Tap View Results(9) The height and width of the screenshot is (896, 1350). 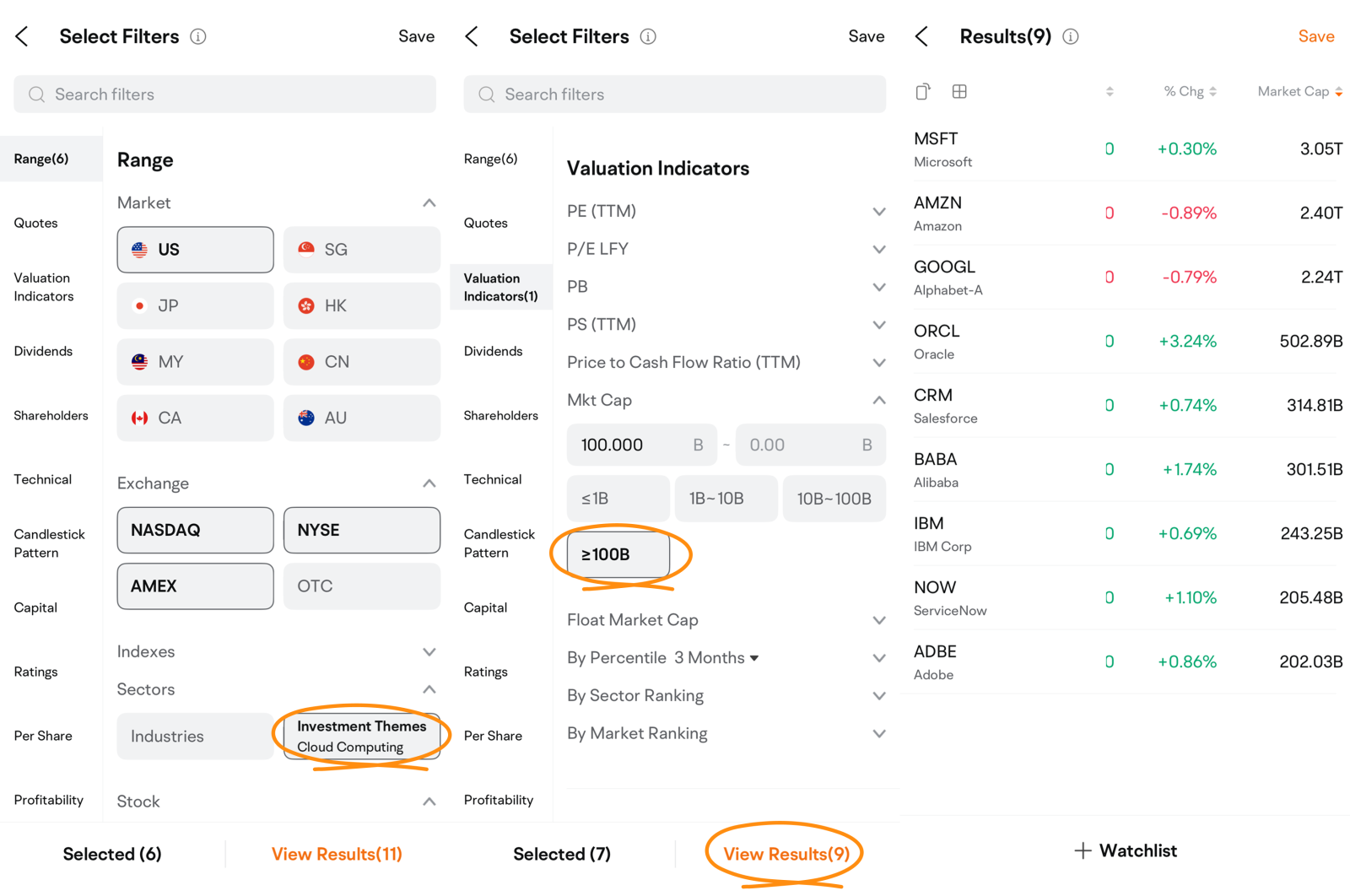[786, 854]
